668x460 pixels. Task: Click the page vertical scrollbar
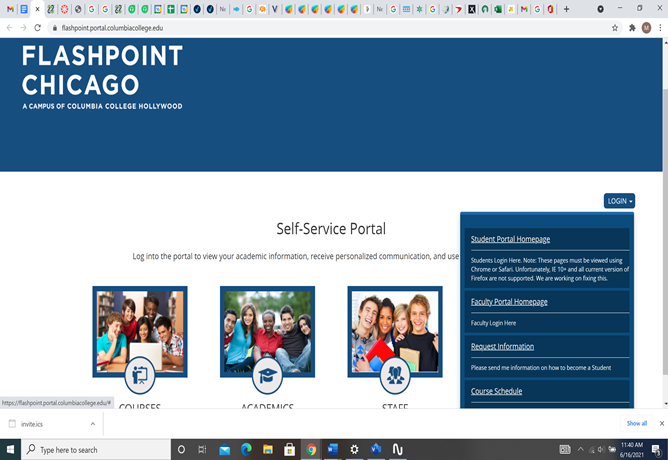click(x=665, y=230)
